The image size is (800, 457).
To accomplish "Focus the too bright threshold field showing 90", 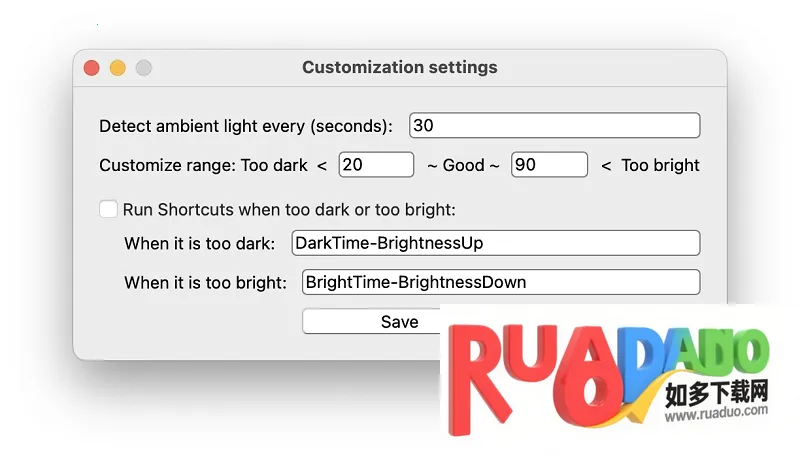I will click(549, 165).
